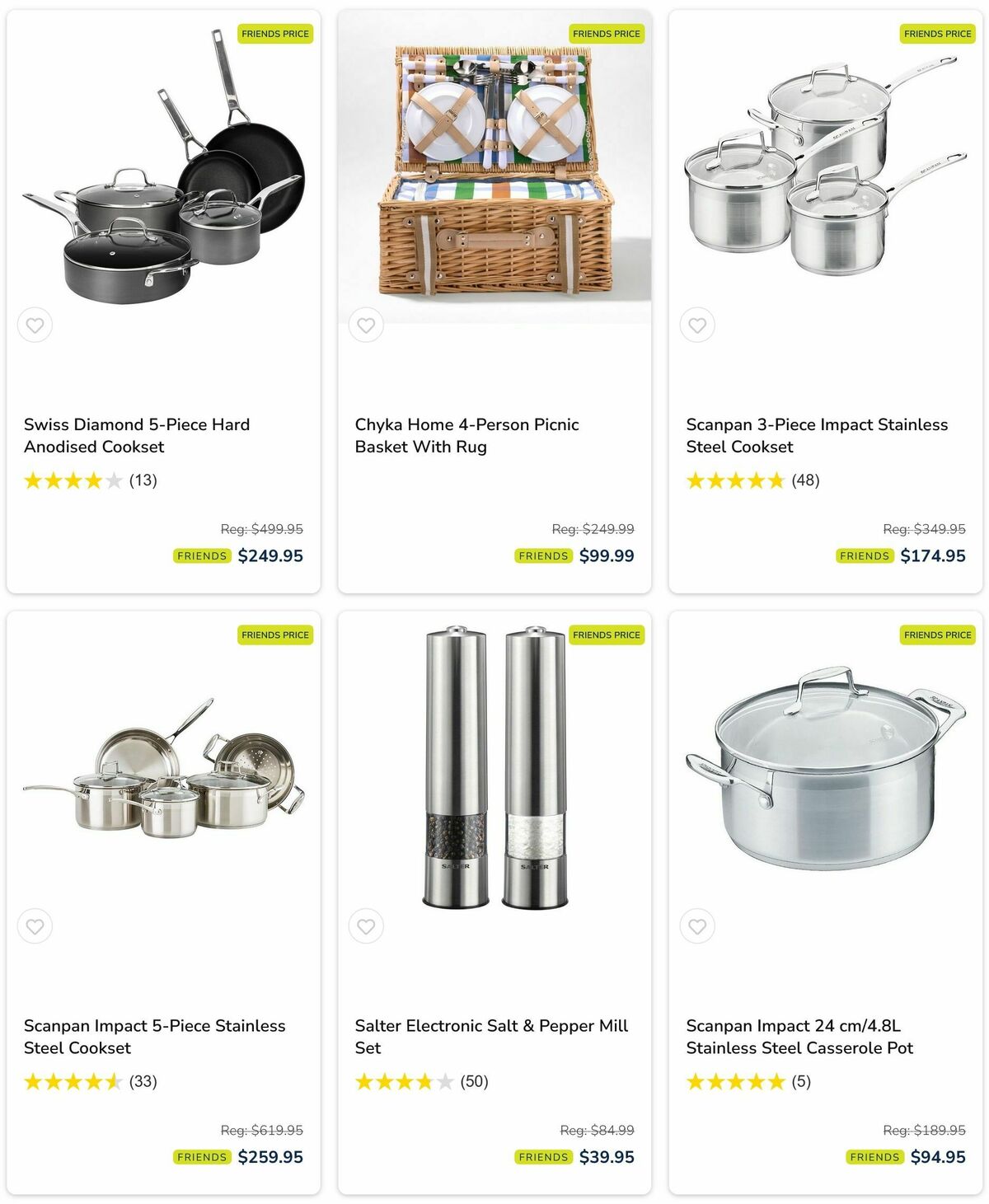Click Swiss Diamond cookset star rating

pos(73,480)
